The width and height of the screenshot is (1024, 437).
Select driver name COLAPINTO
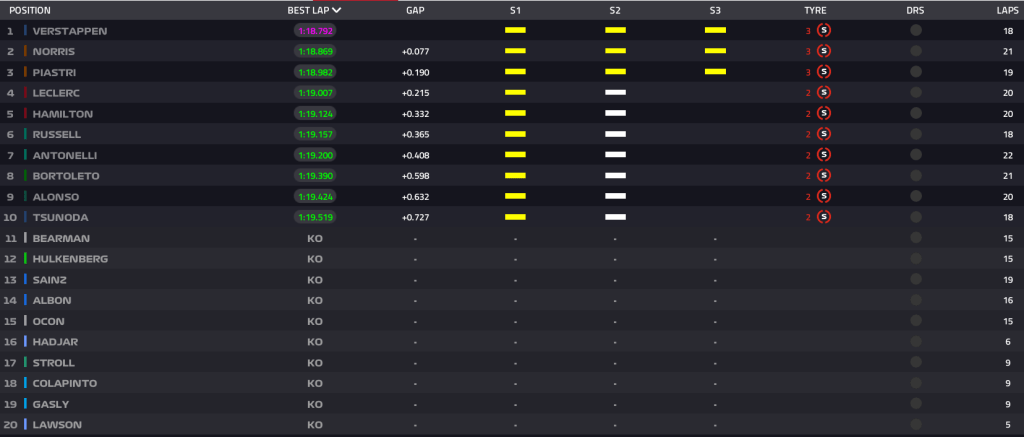(x=65, y=383)
